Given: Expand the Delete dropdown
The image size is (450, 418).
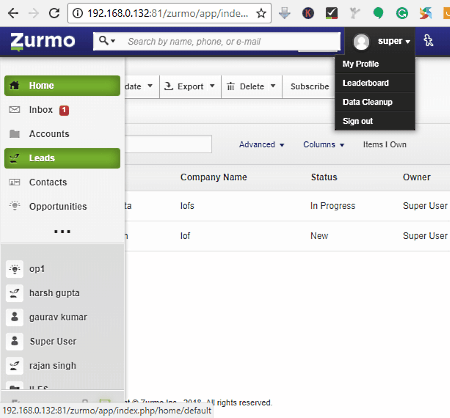Looking at the screenshot, I should 252,86.
